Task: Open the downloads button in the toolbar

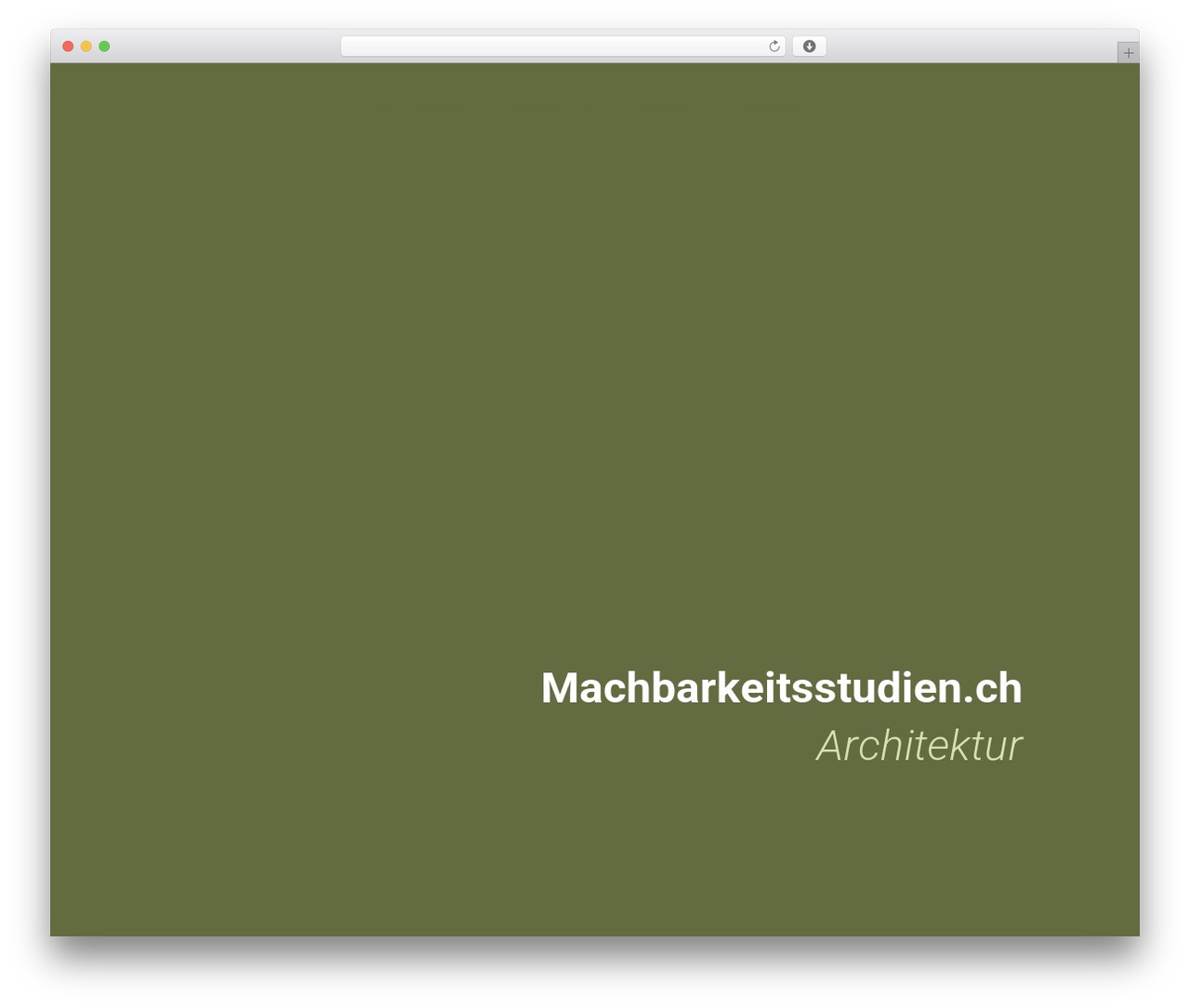Action: [809, 46]
